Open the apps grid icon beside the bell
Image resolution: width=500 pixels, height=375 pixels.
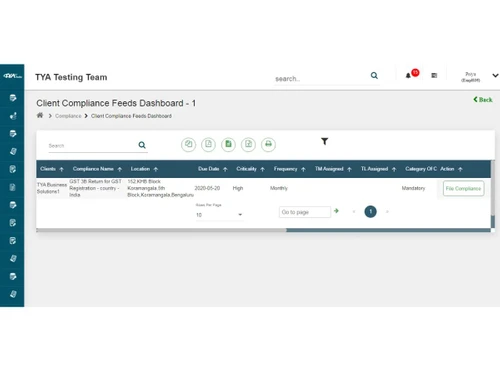(x=434, y=76)
